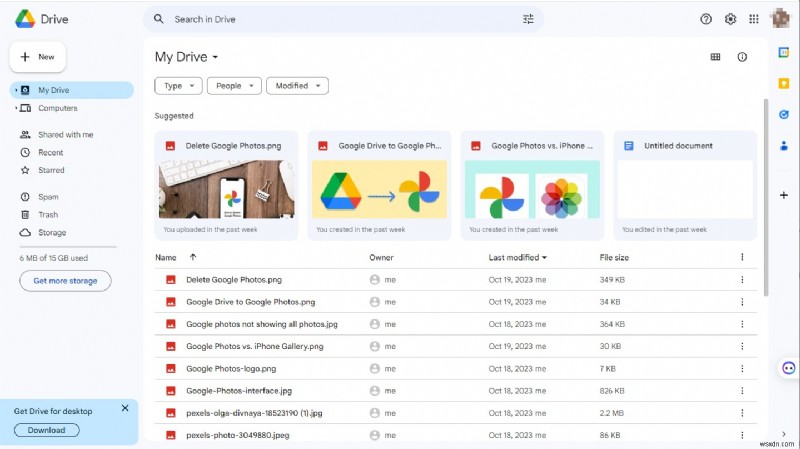Screen dimensions: 800x449
Task: Open more actions for Google Drive to Google Photos.png row
Action: (742, 302)
